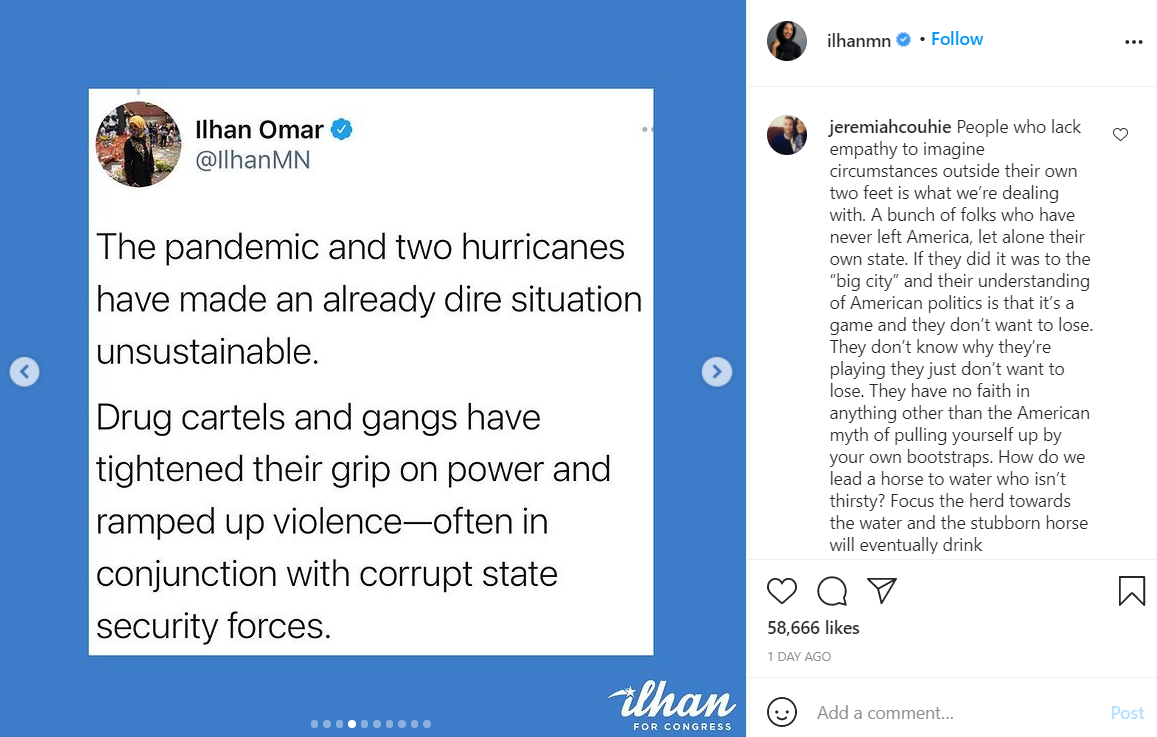This screenshot has width=1157, height=737.
Task: Click the '1 day ago' timestamp
Action: click(799, 657)
